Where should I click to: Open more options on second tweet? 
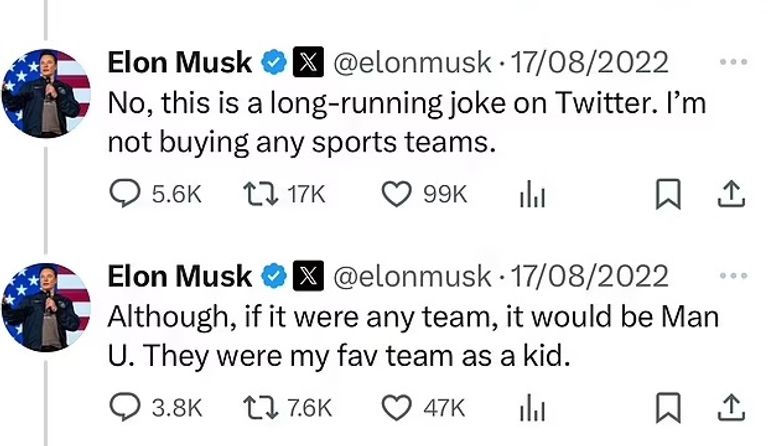pos(733,275)
